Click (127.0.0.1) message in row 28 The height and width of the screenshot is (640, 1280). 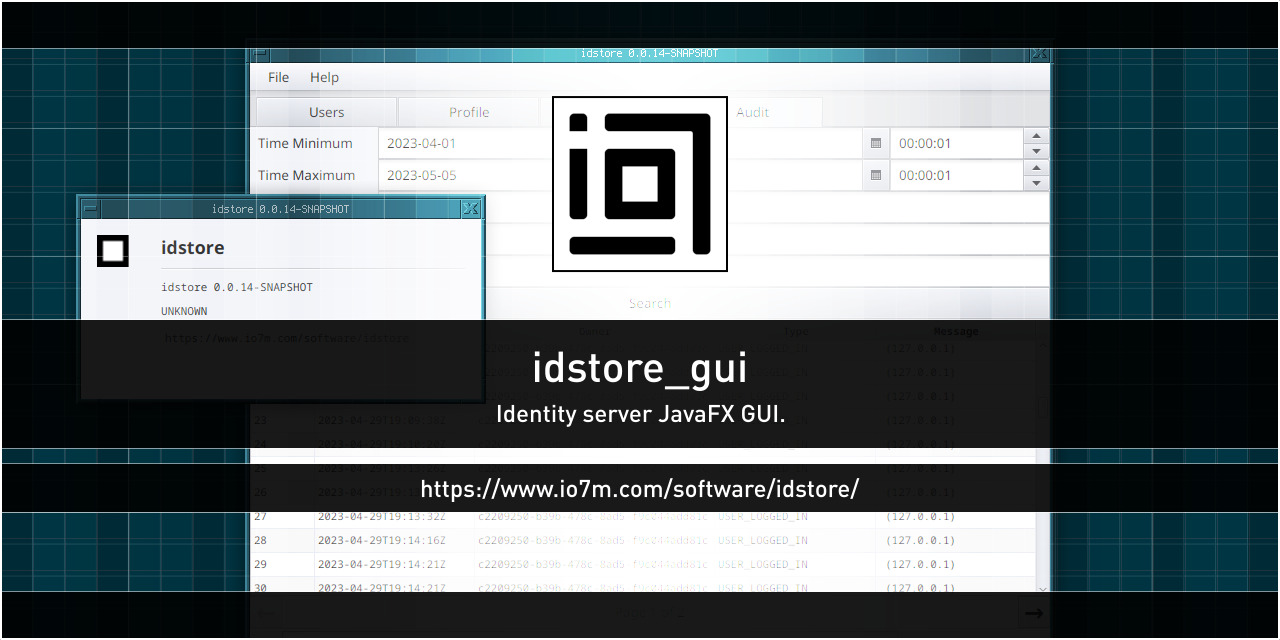(x=921, y=540)
